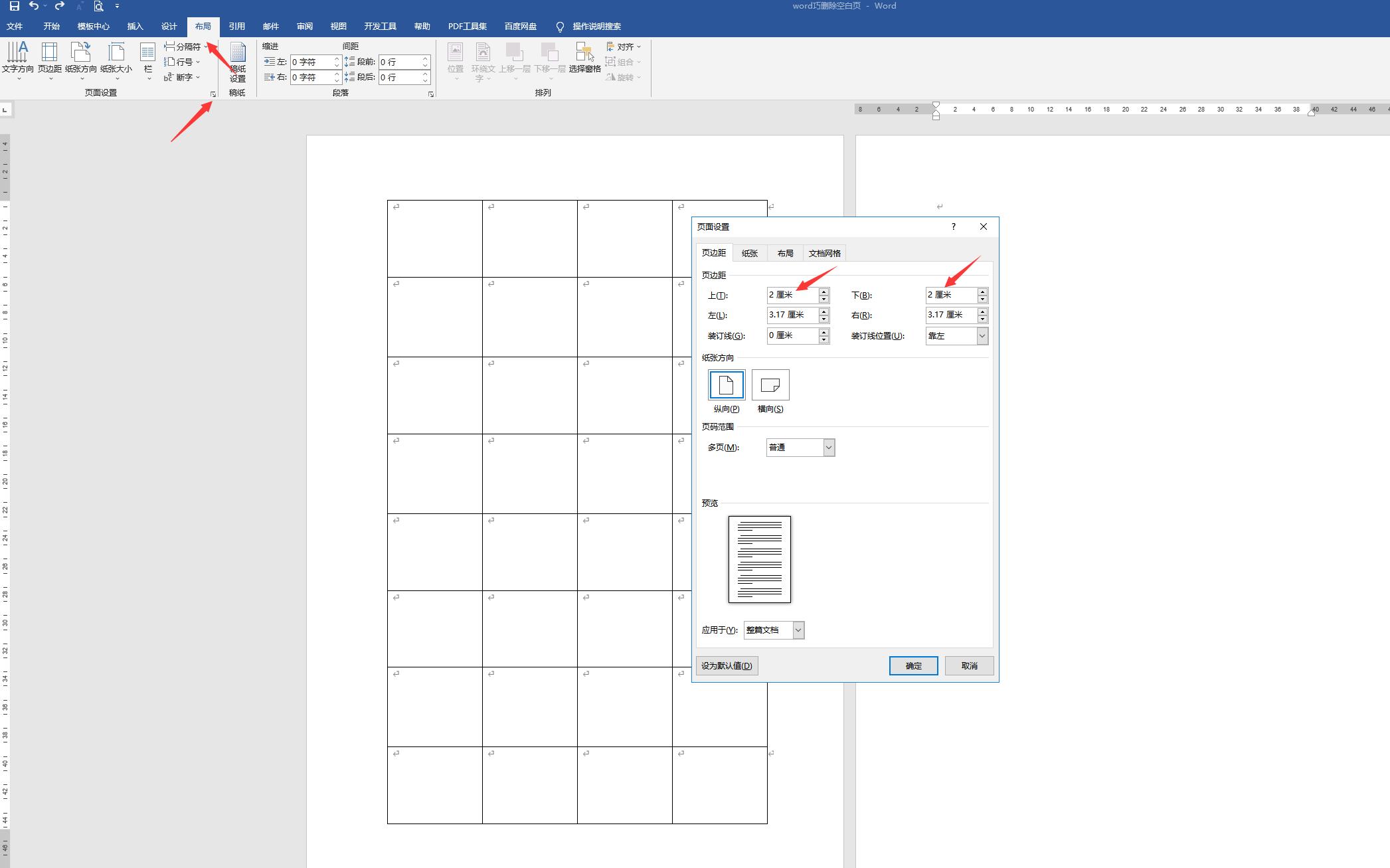Click the Left margin (左) input field
Image resolution: width=1390 pixels, height=868 pixels.
click(x=792, y=315)
